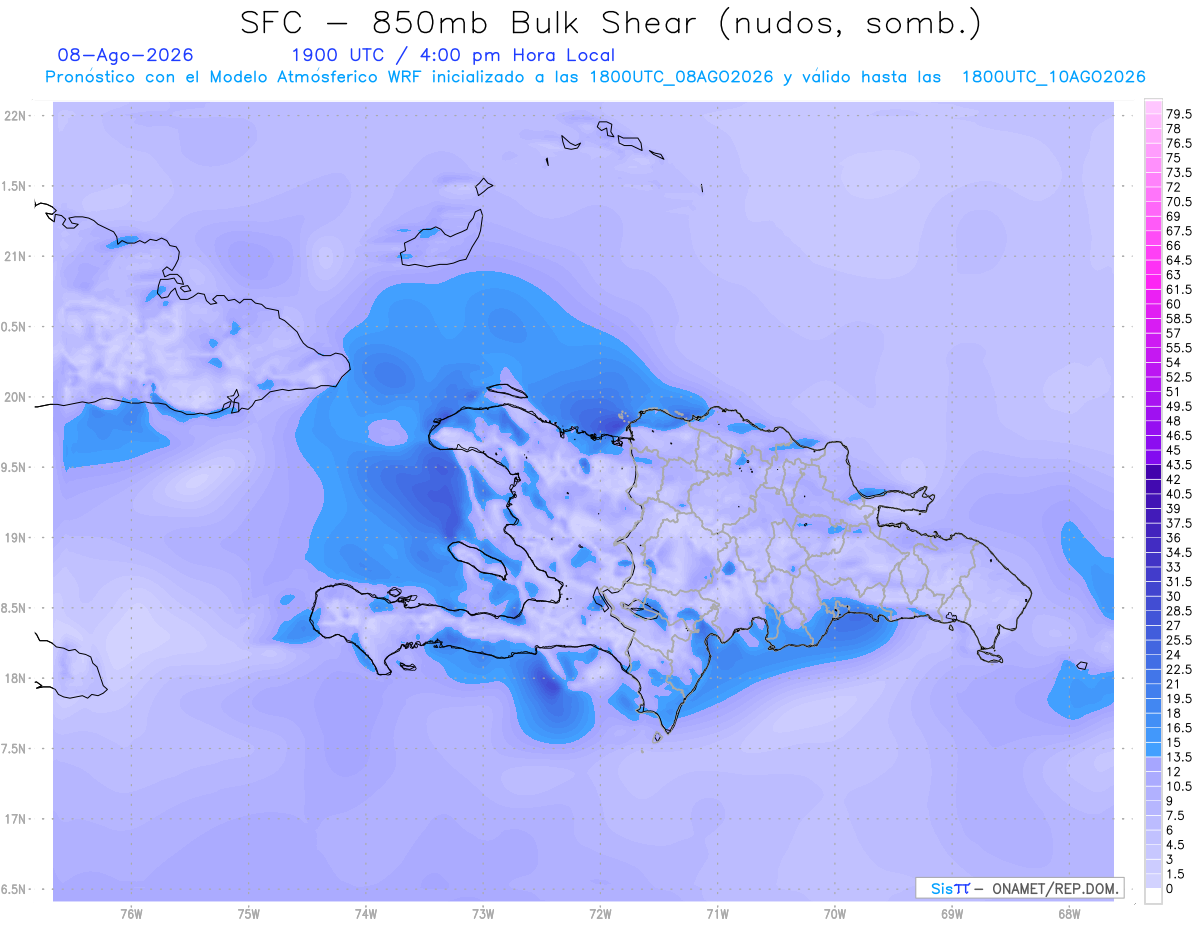Image resolution: width=1200 pixels, height=927 pixels.
Task: Click the colorbar value "34.5"
Action: coord(1179,551)
